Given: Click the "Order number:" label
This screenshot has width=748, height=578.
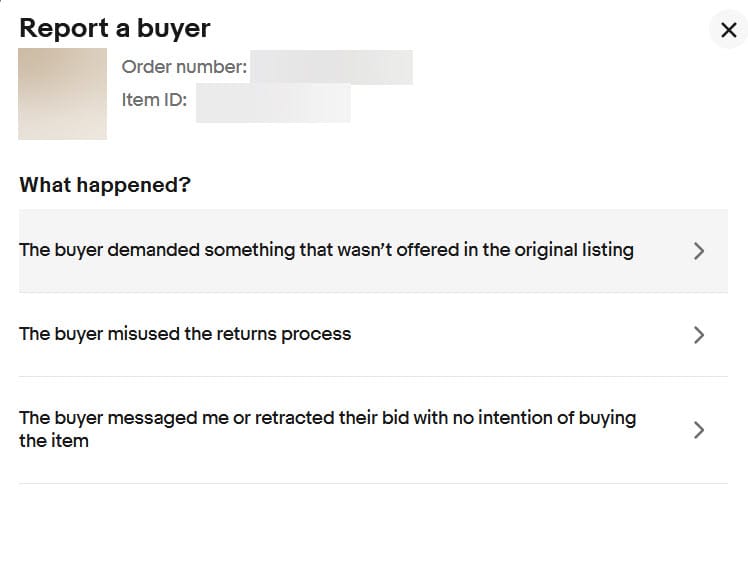Looking at the screenshot, I should [x=184, y=67].
